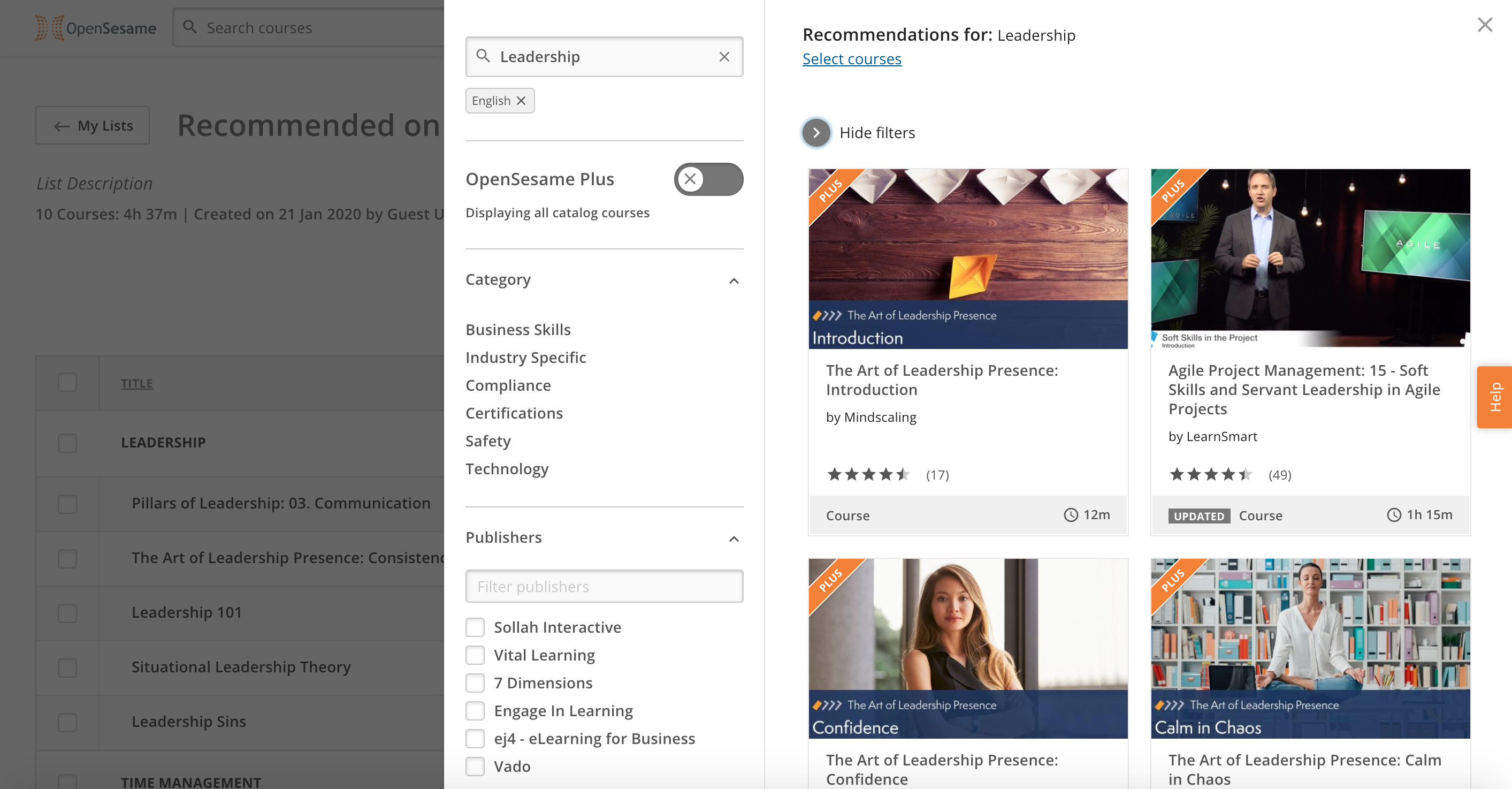Click in the Leadership search field
Viewport: 1512px width, 789px height.
coord(604,56)
